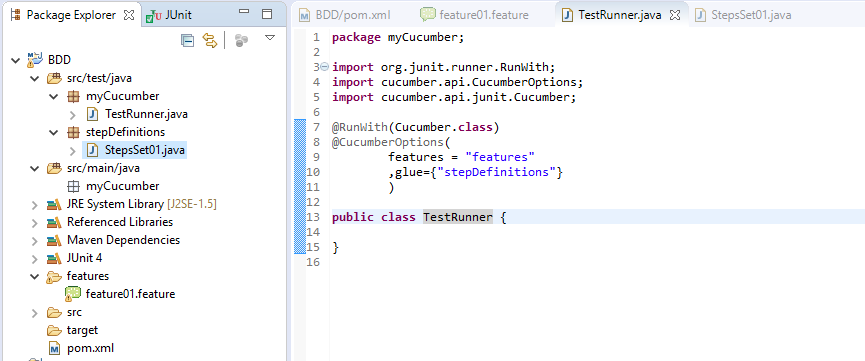Click the JRE System Library icon
The image size is (865, 361).
pos(54,204)
